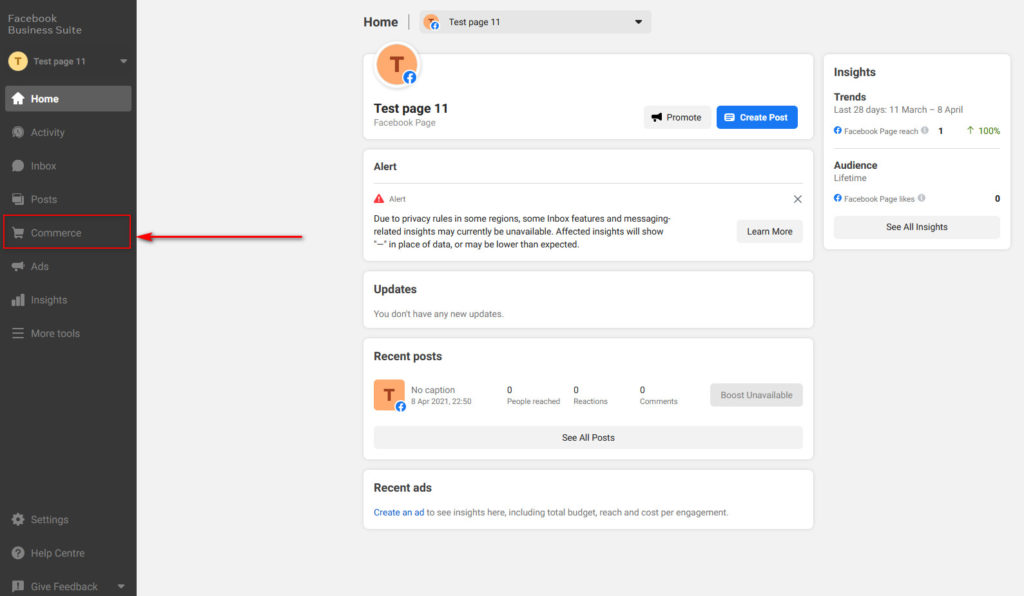Viewport: 1024px width, 596px height.
Task: Click the Home house icon in sidebar
Action: [x=18, y=99]
